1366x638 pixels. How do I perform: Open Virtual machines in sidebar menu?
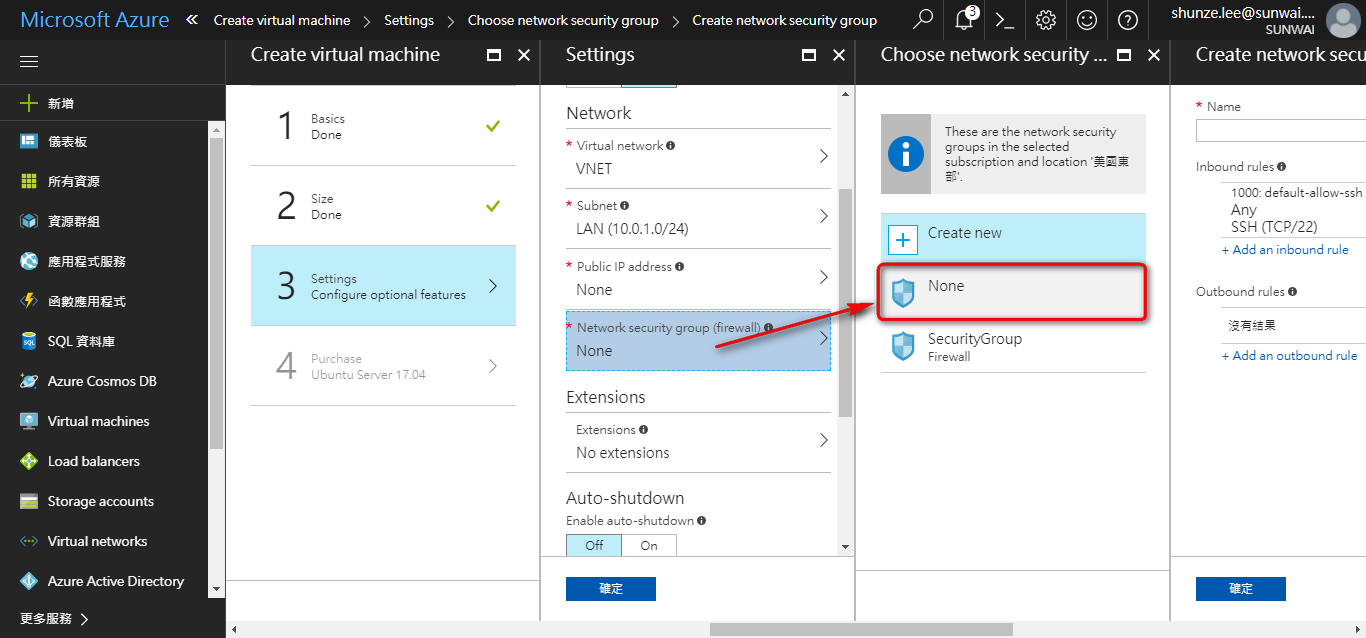click(x=98, y=421)
